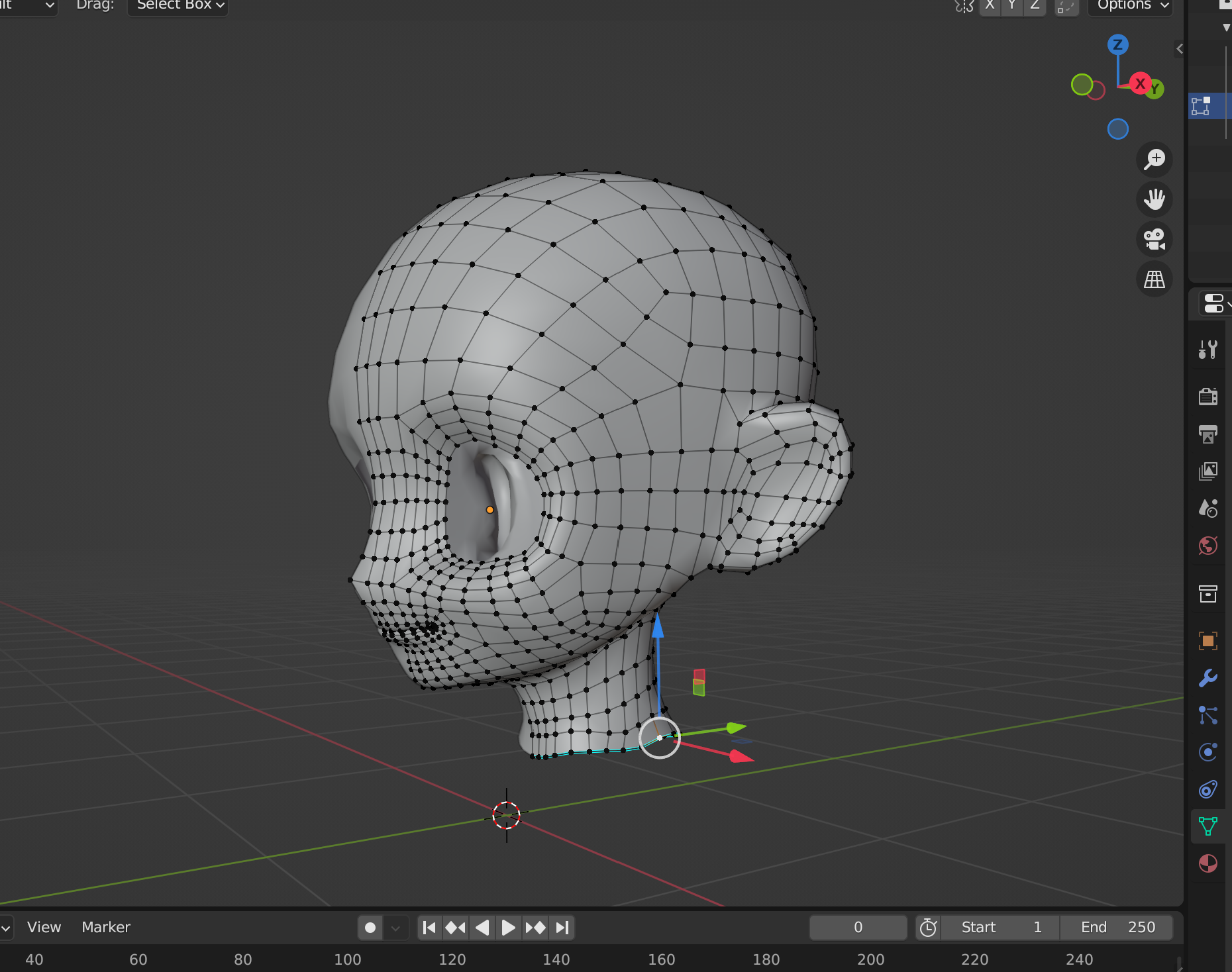Open auto keyframing settings dropdown arrow
This screenshot has width=1232, height=972.
point(395,928)
